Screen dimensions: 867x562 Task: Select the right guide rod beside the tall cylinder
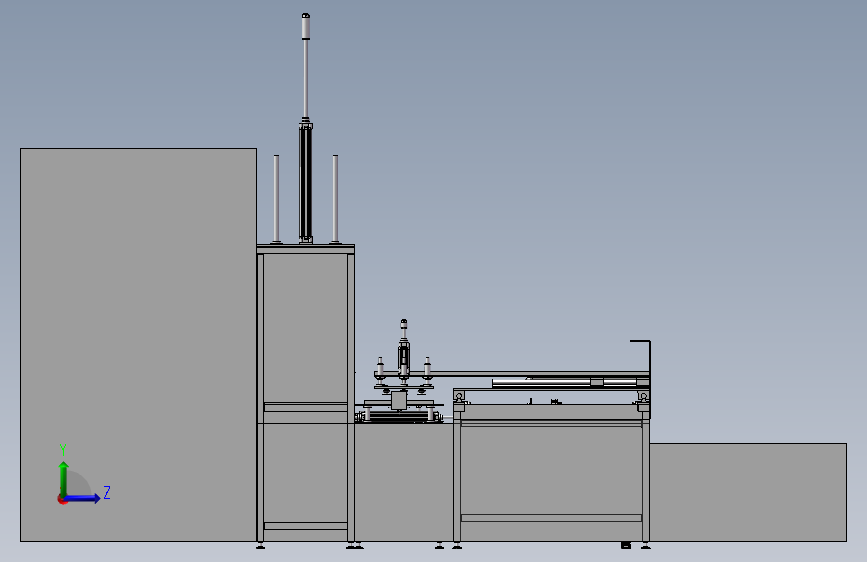335,199
